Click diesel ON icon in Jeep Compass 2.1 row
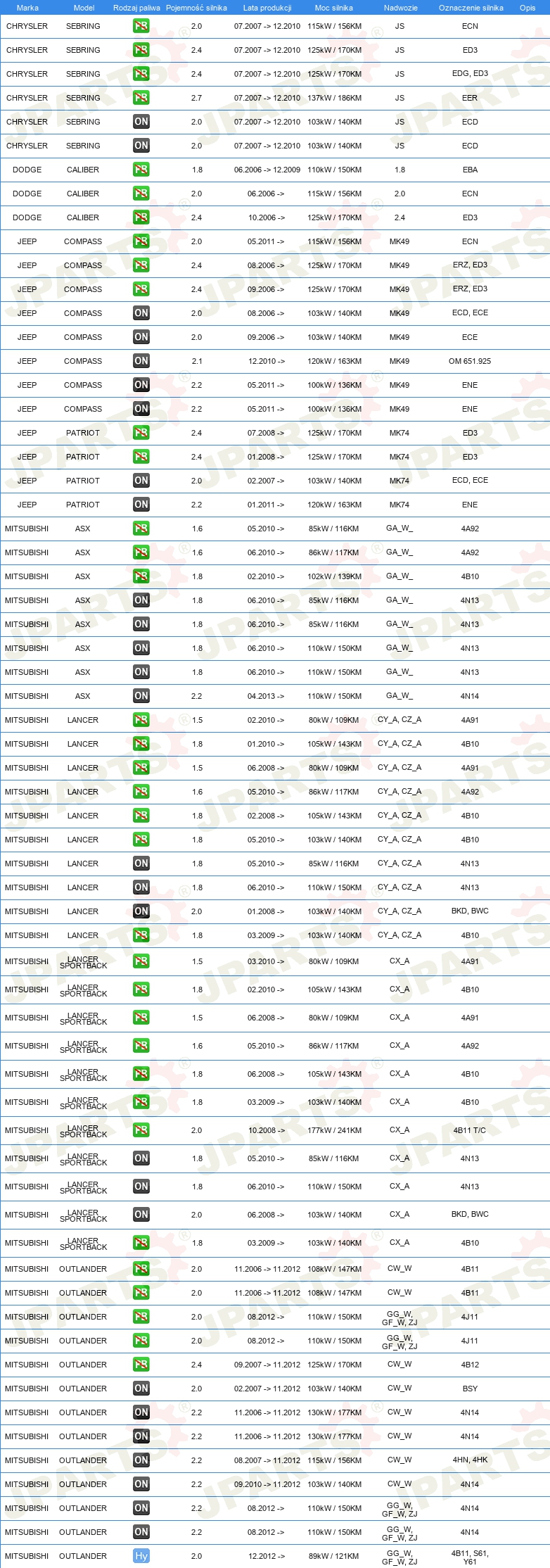This screenshot has width=550, height=1568. 141,361
